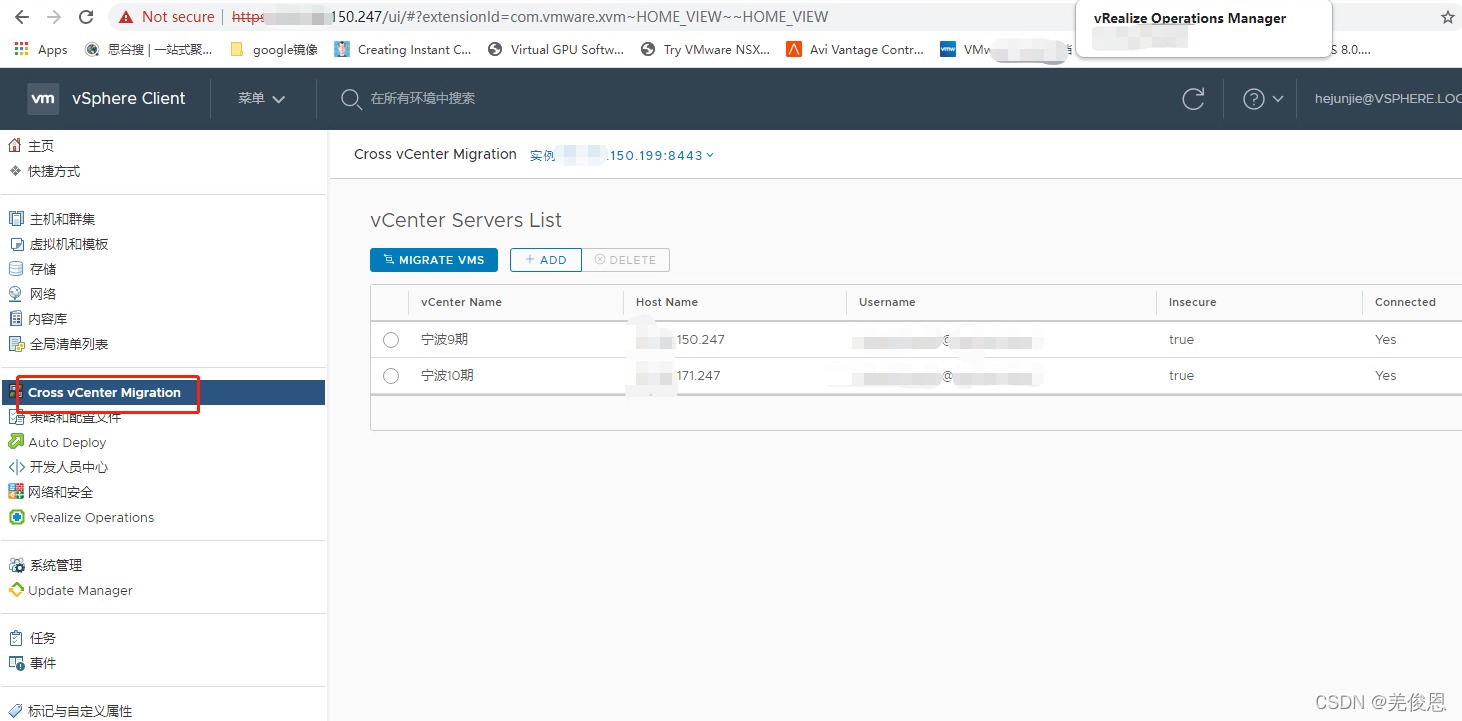The width and height of the screenshot is (1462, 721).
Task: Click vRealize Operations Manager tab tooltip
Action: tap(1204, 29)
